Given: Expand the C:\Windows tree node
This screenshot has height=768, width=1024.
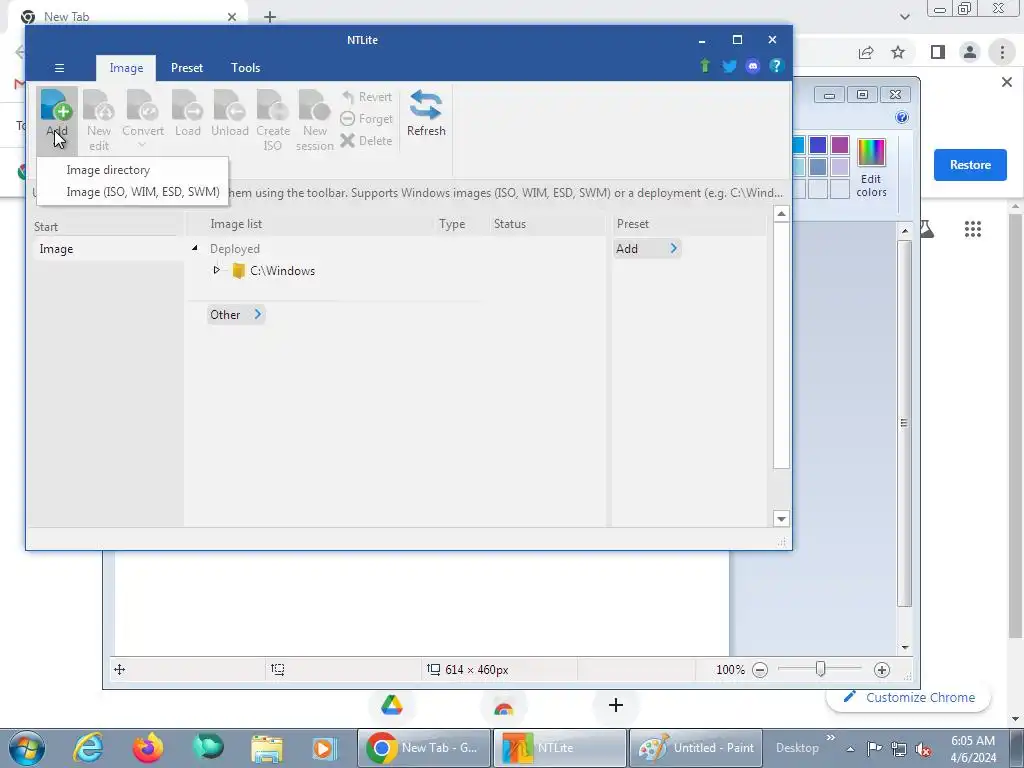Looking at the screenshot, I should pos(216,270).
